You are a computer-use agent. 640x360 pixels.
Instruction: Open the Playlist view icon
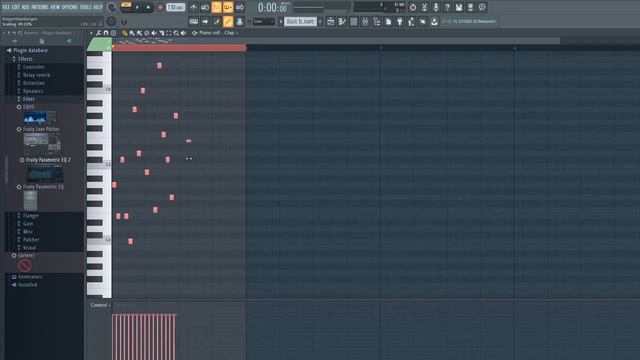pyautogui.click(x=331, y=21)
